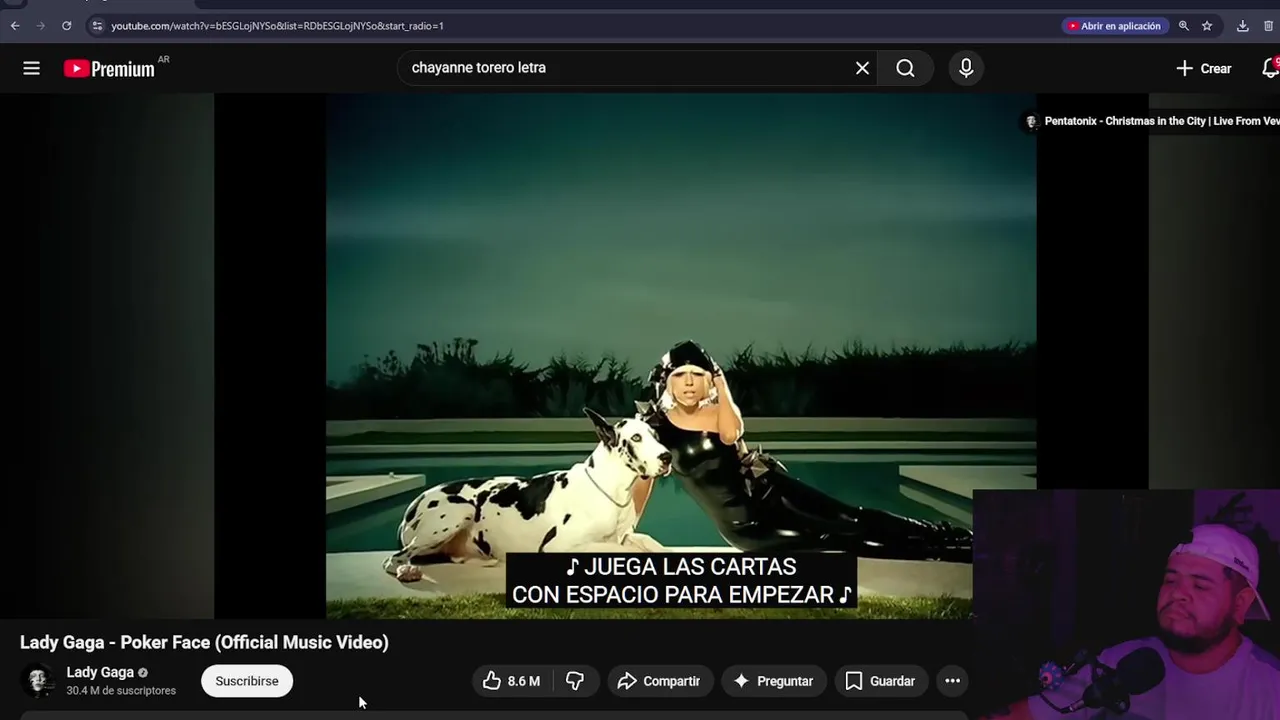Share the video via Compartir
Image resolution: width=1280 pixels, height=720 pixels.
(x=659, y=681)
